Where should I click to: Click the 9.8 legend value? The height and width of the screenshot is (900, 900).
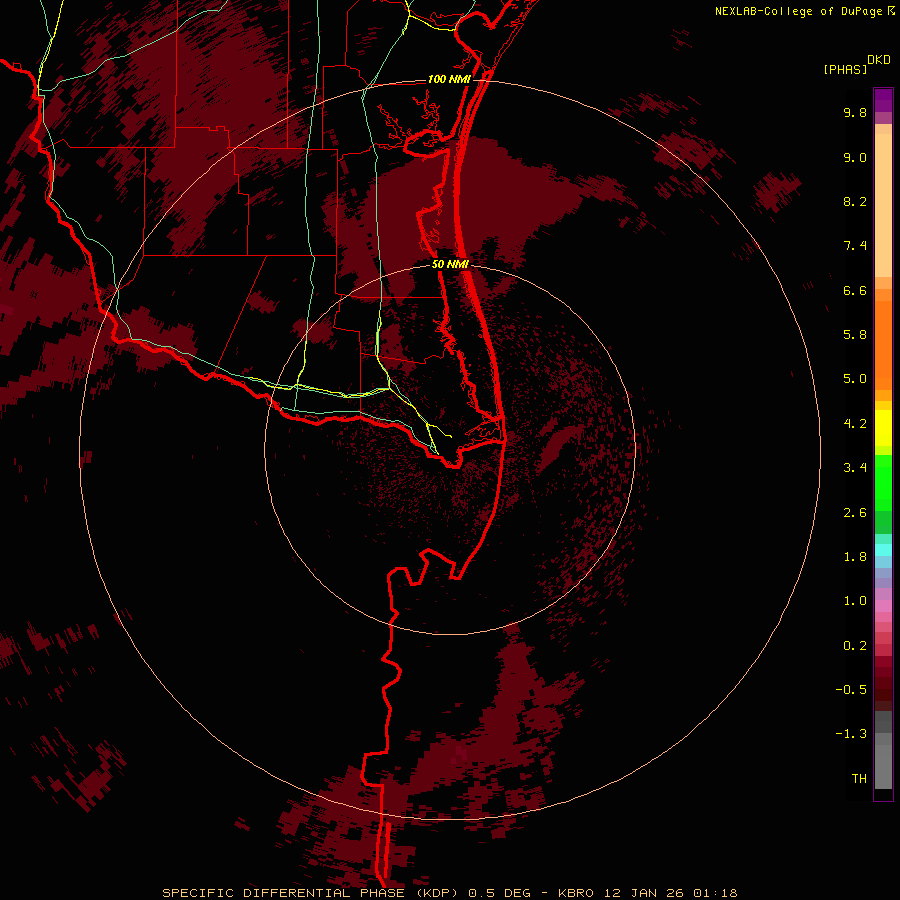[855, 112]
